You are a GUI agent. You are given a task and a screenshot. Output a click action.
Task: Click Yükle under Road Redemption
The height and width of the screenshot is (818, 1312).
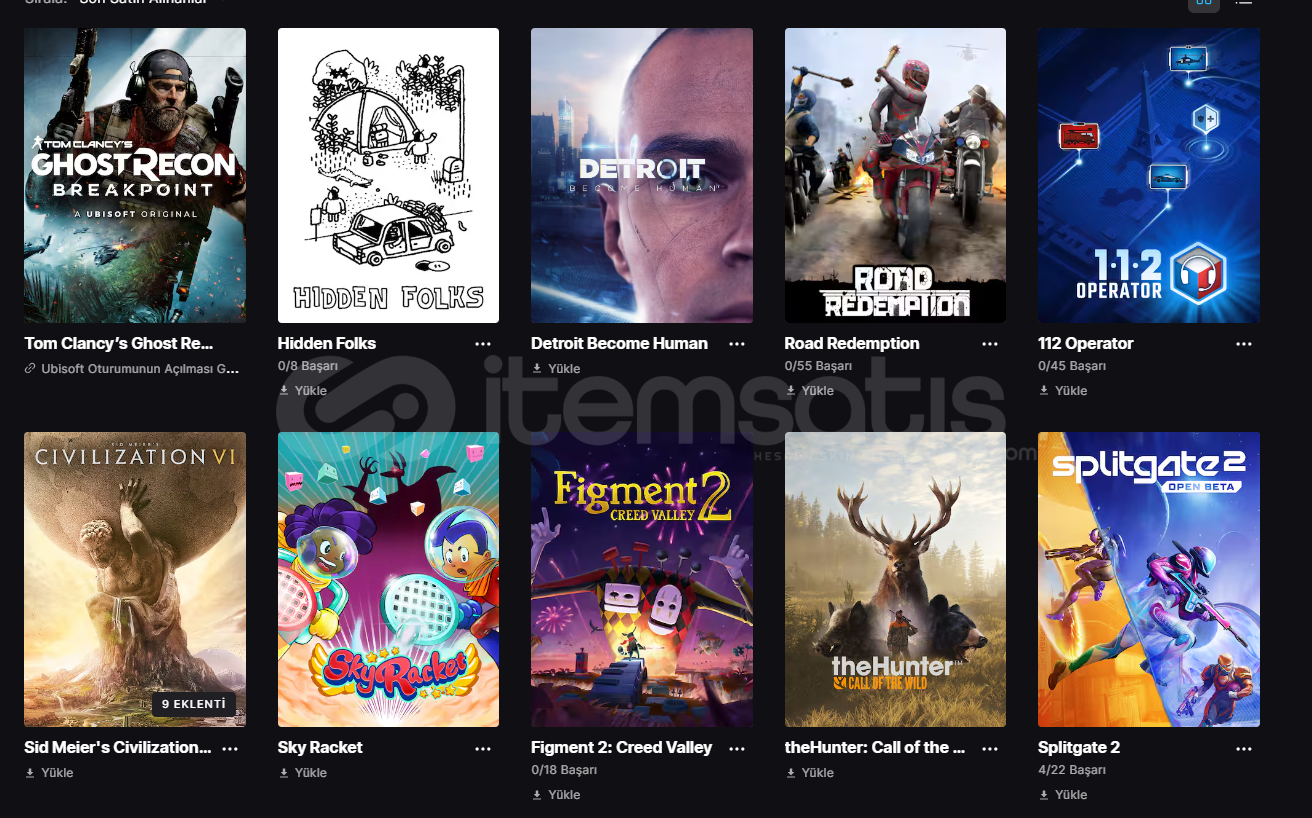point(809,391)
